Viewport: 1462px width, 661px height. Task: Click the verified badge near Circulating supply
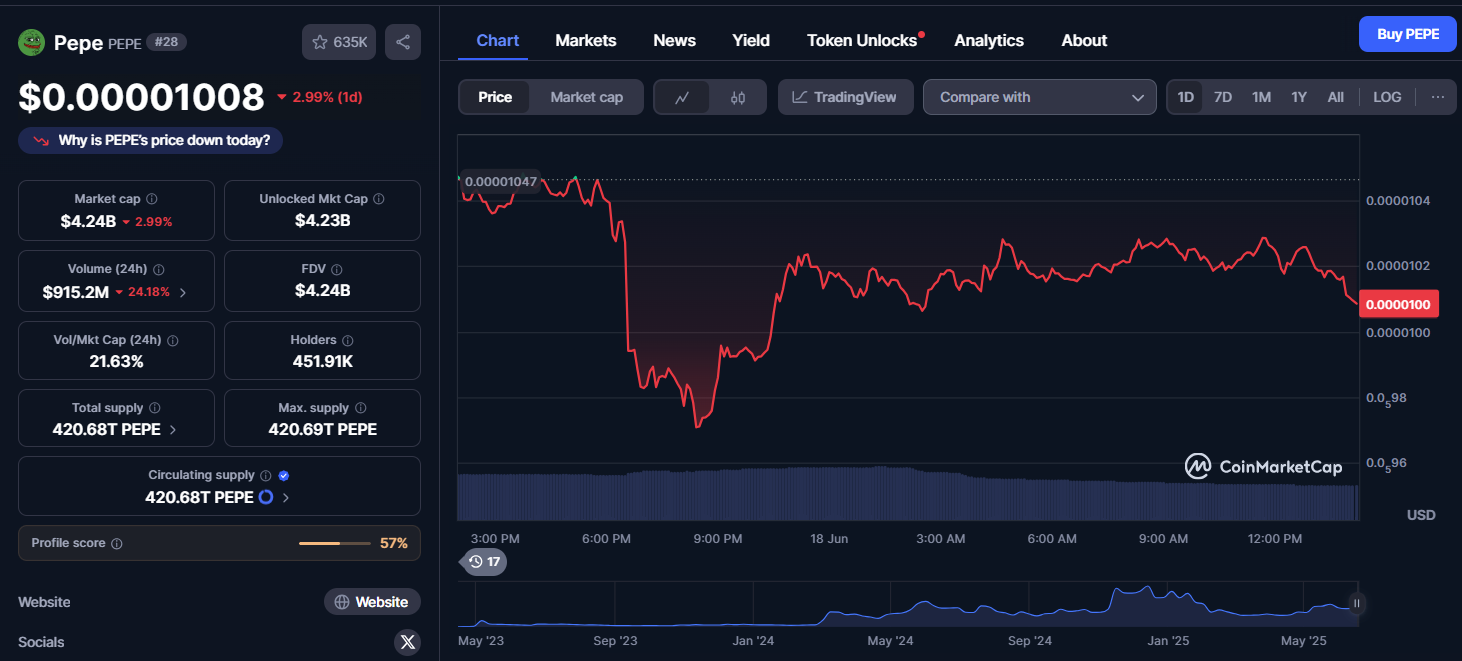(284, 476)
